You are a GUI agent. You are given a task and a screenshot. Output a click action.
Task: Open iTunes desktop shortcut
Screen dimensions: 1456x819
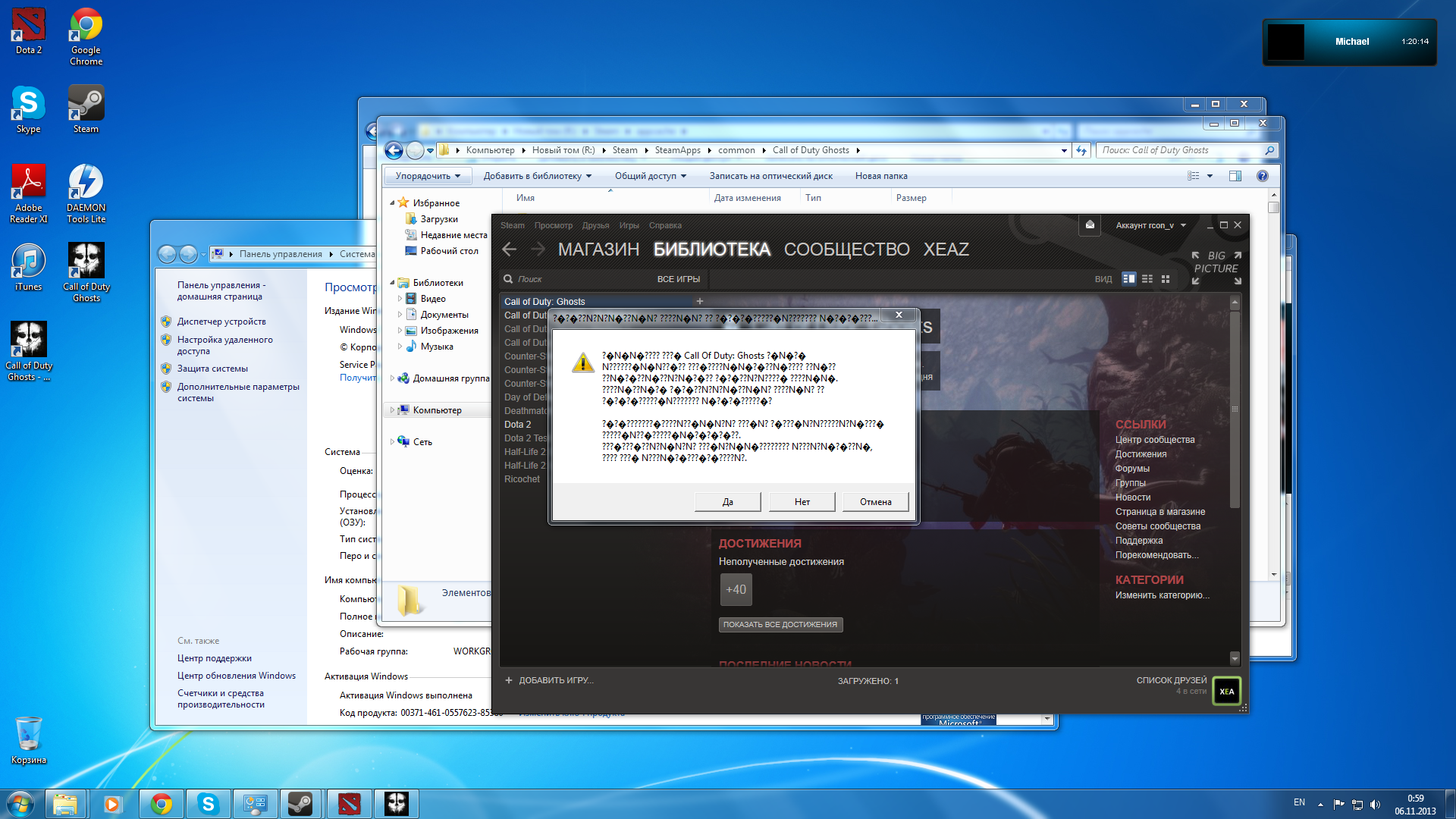click(x=28, y=268)
